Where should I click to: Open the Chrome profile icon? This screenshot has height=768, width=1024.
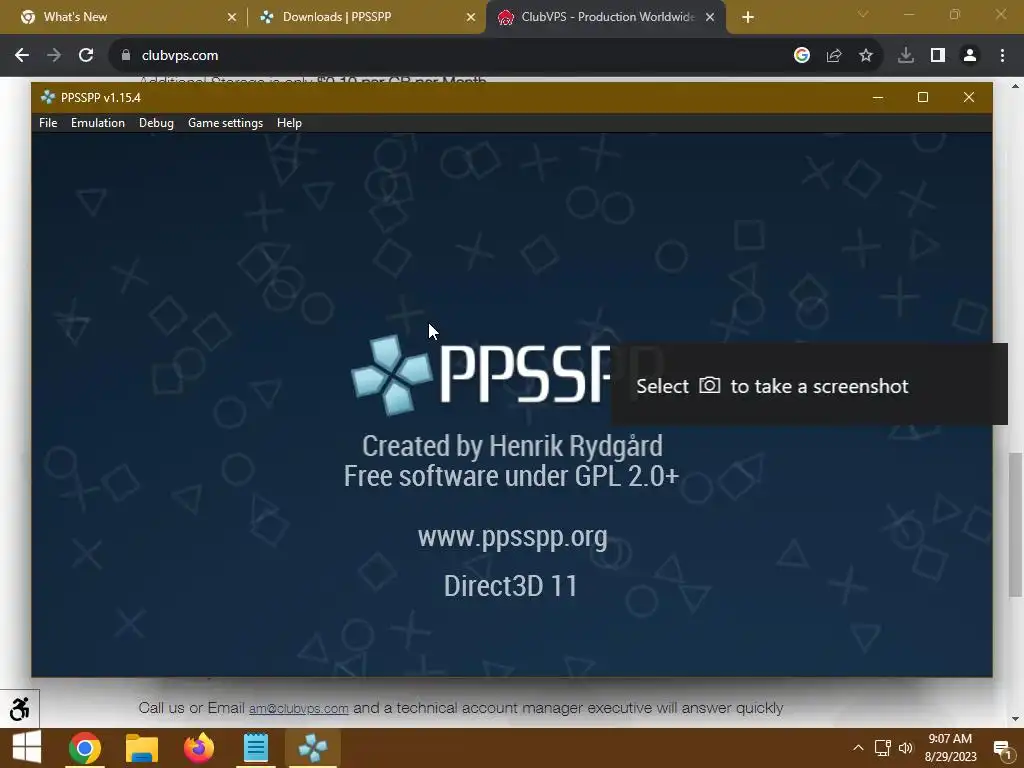[970, 56]
